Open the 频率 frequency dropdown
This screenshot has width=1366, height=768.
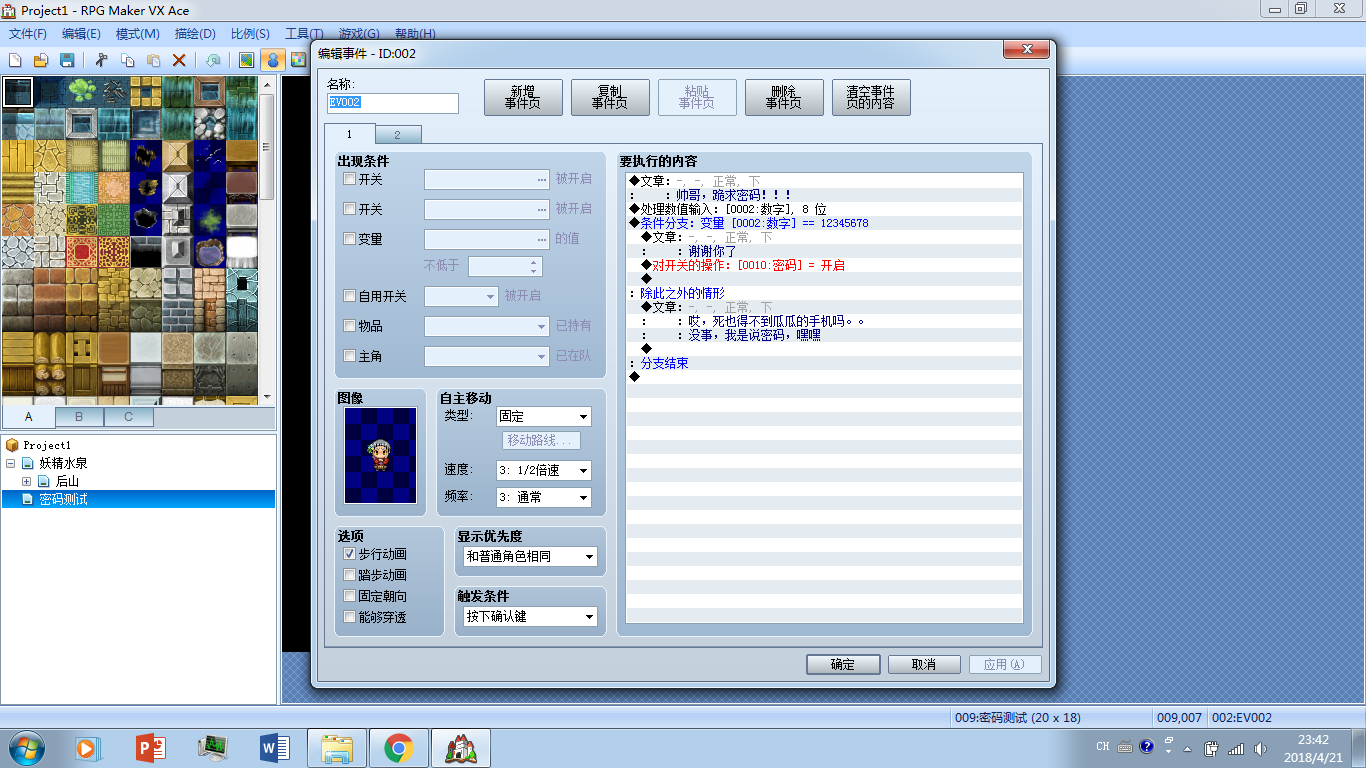(x=544, y=497)
